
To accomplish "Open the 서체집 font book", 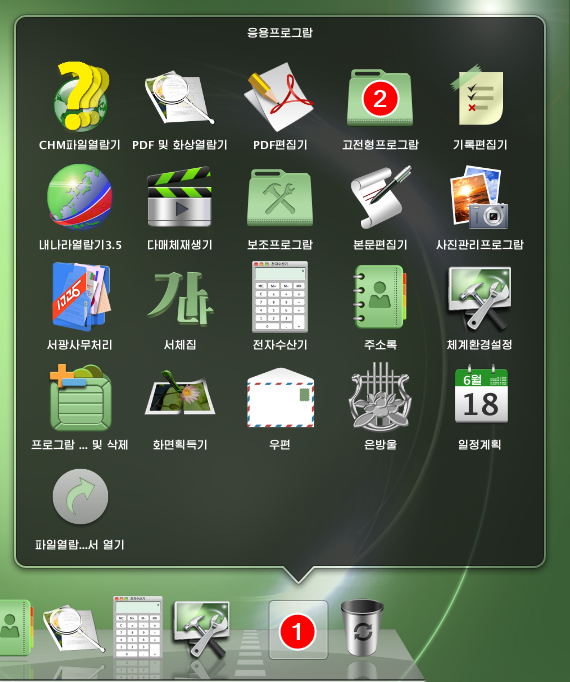I will tap(180, 298).
